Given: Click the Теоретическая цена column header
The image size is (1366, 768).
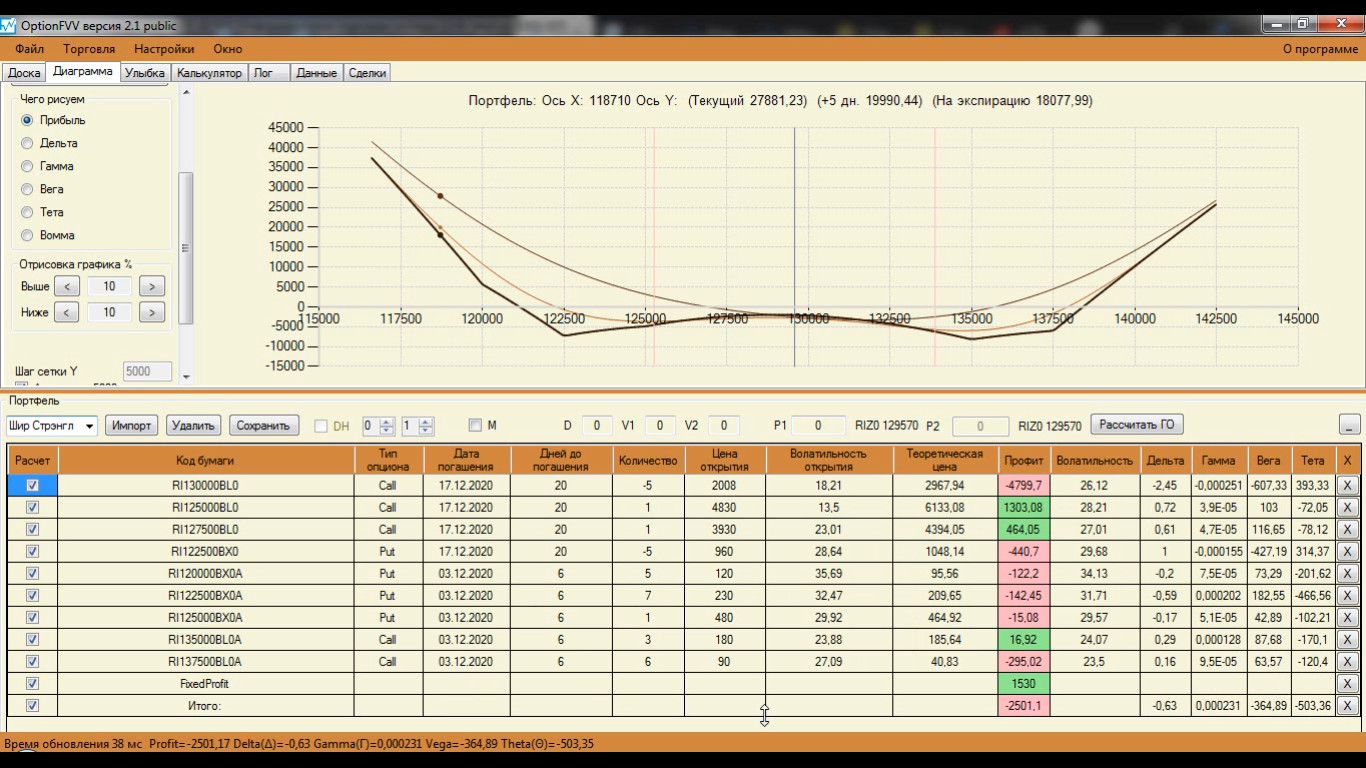Looking at the screenshot, I should [x=945, y=460].
